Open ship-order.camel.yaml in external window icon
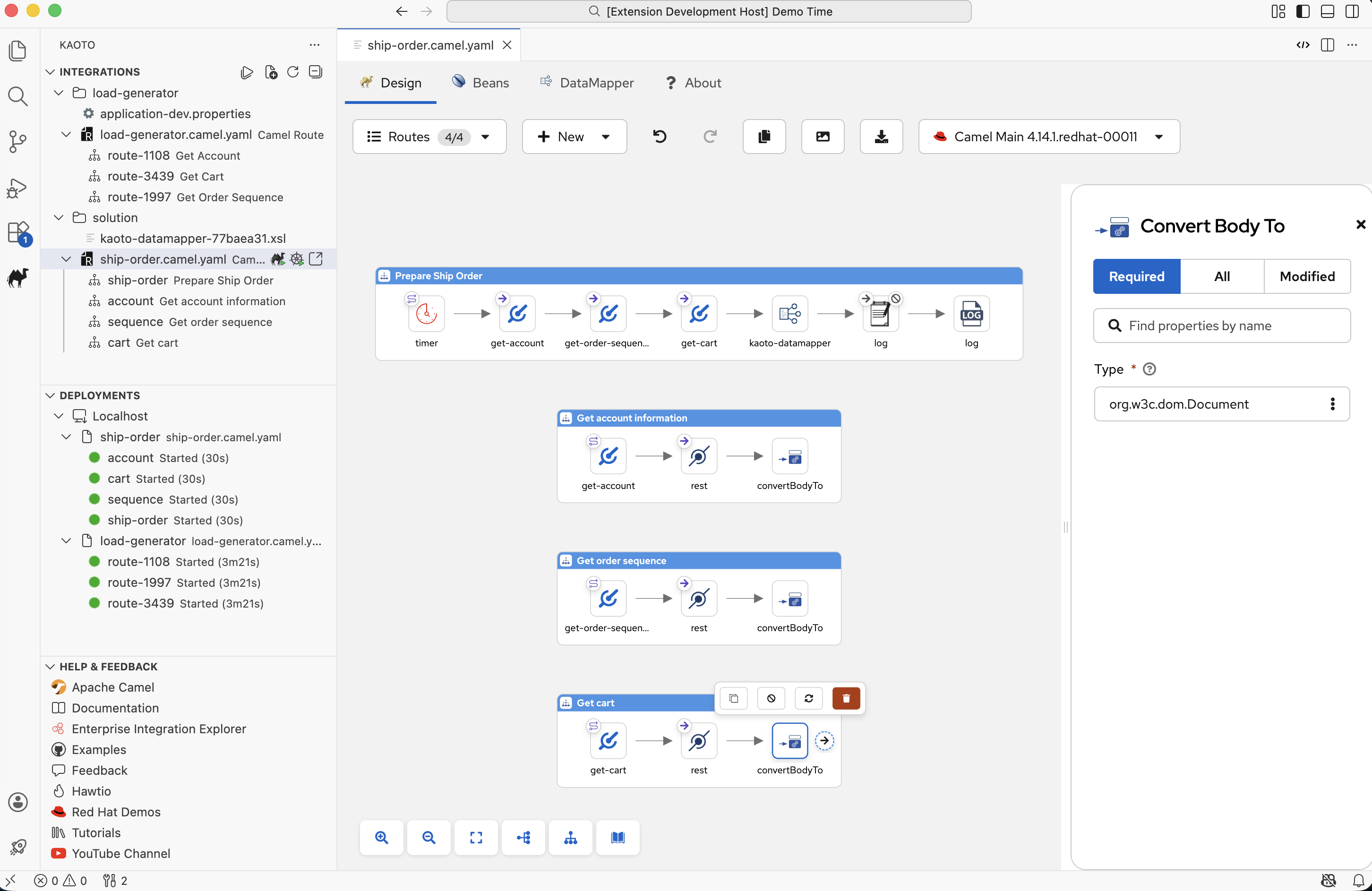1372x891 pixels. (316, 259)
